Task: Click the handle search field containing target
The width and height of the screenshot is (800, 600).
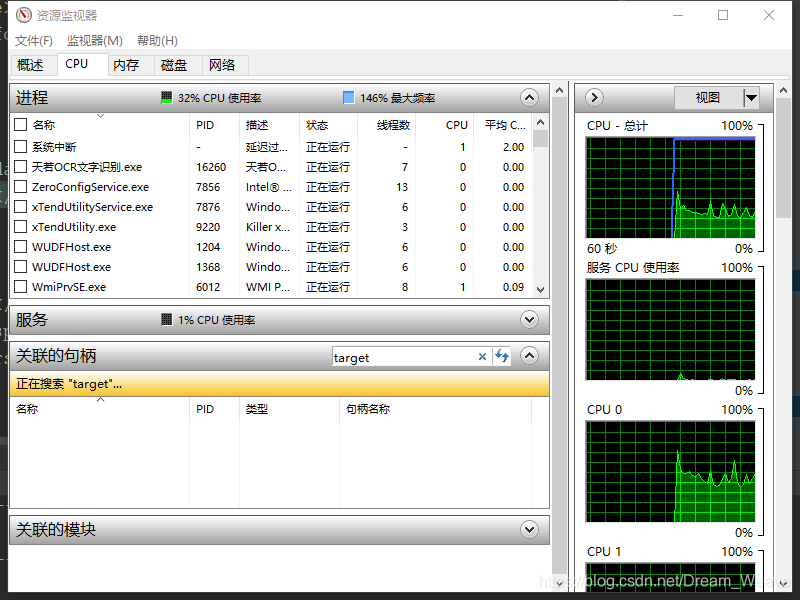Action: [404, 357]
